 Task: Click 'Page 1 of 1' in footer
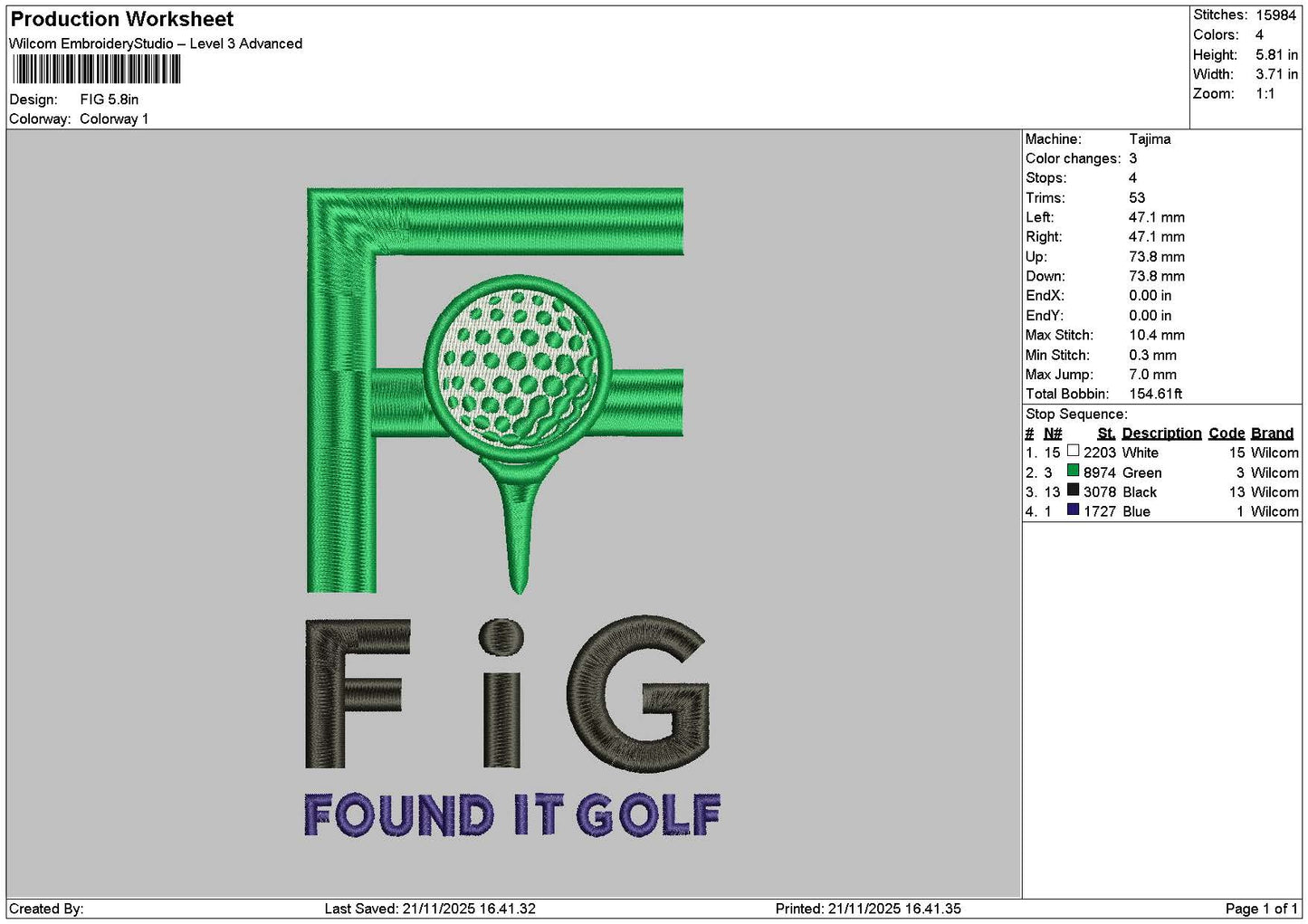click(x=1261, y=909)
